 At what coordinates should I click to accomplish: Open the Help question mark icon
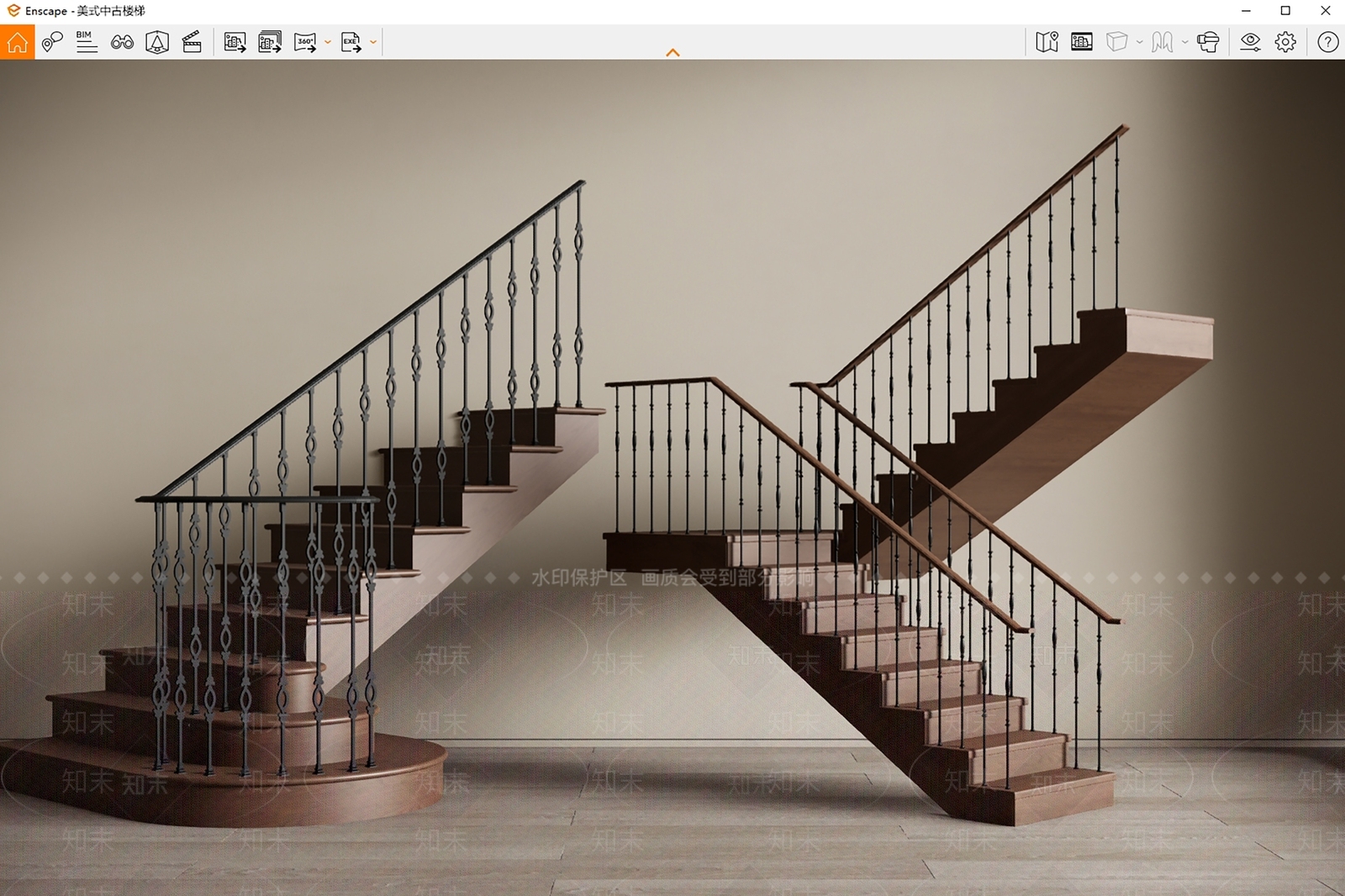[x=1328, y=42]
